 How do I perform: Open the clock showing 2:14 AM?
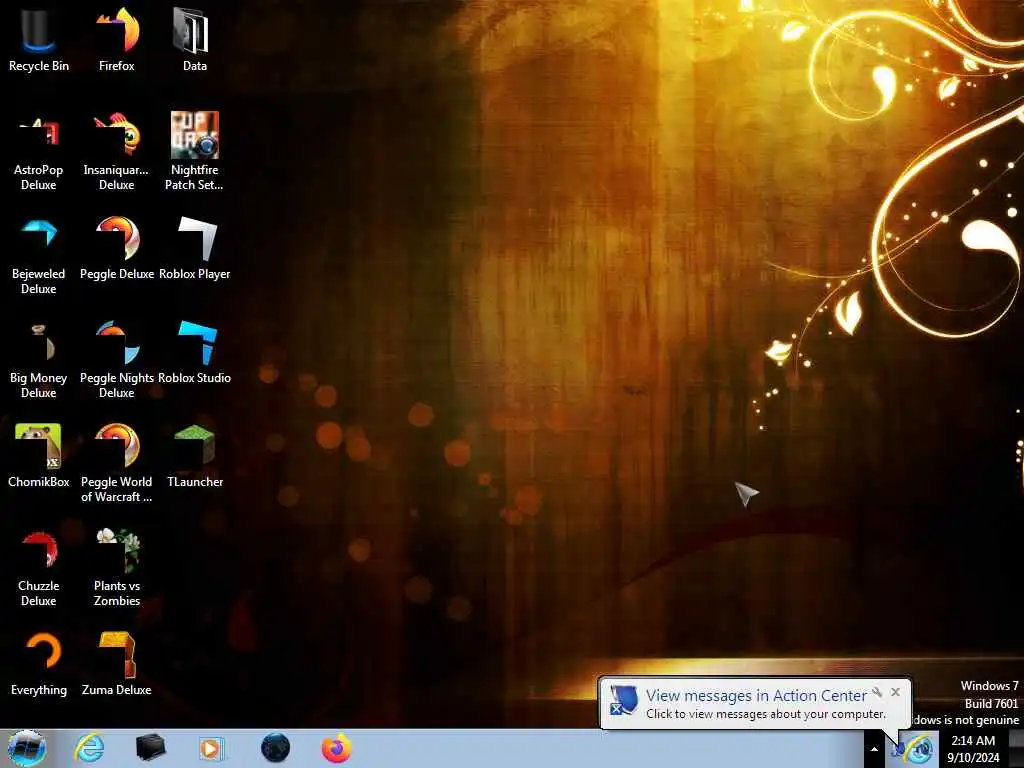(x=973, y=749)
